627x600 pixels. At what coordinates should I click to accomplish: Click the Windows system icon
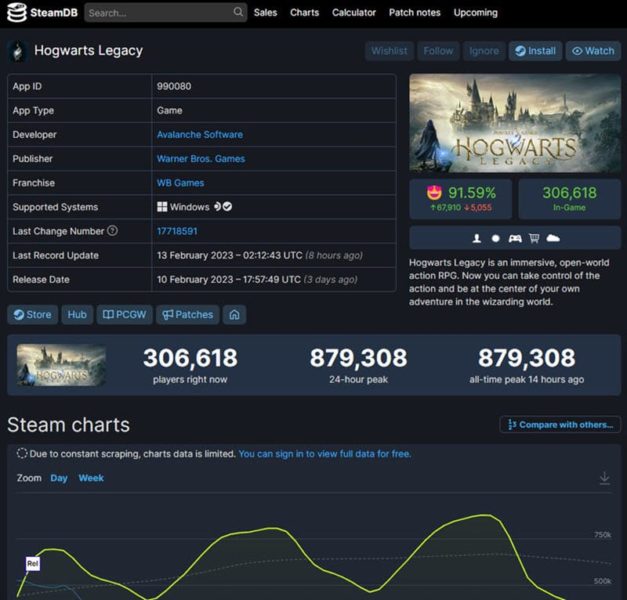(x=162, y=207)
